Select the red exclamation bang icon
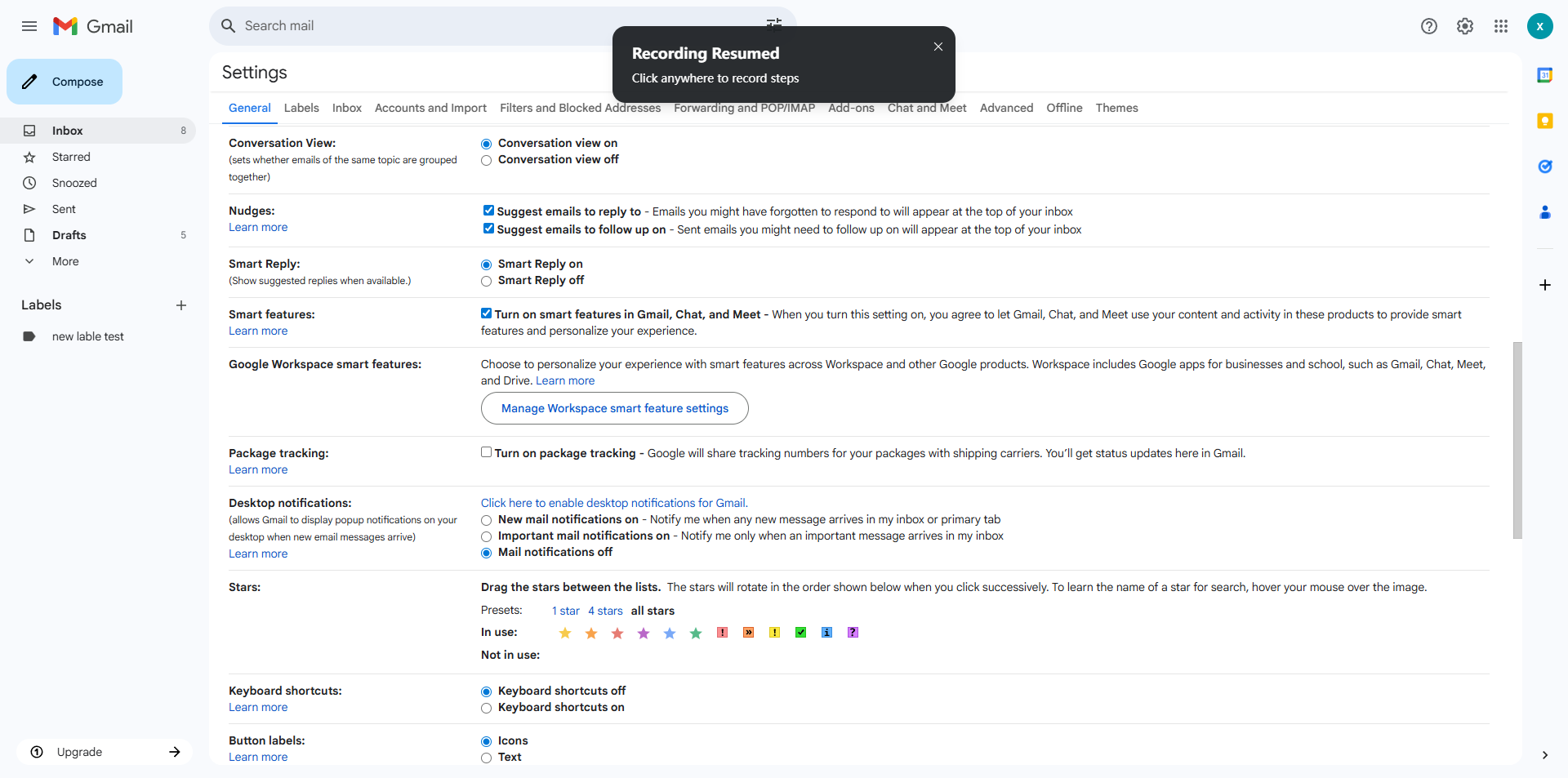The width and height of the screenshot is (1568, 778). point(723,633)
